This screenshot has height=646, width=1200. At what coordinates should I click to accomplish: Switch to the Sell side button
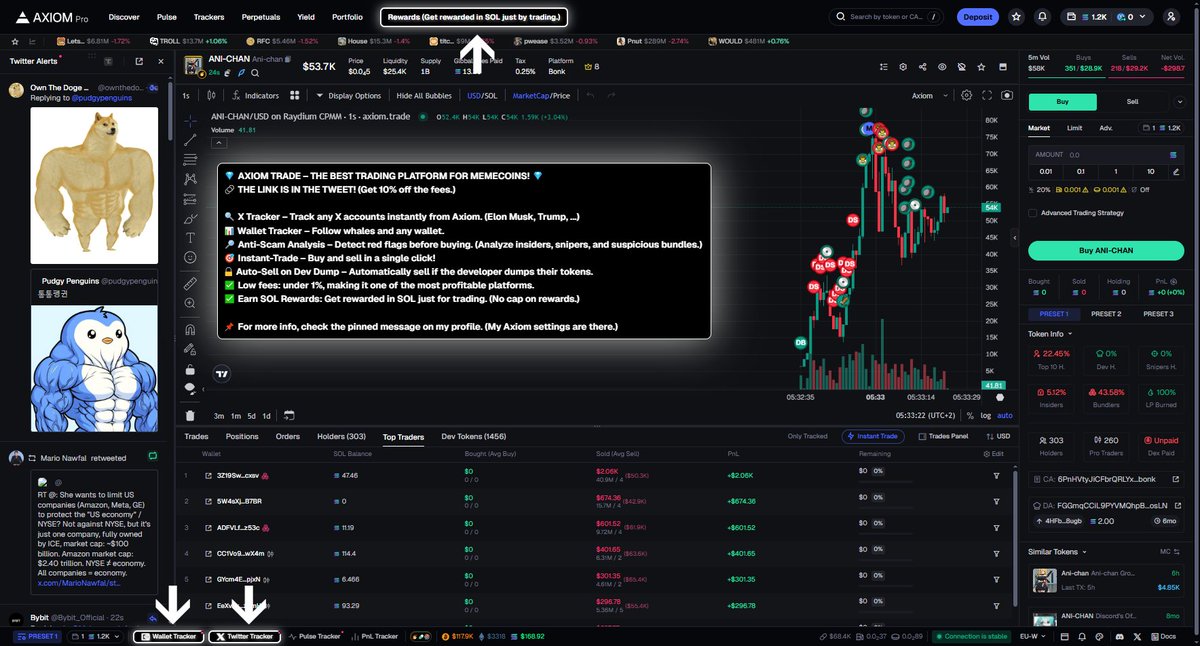1132,101
